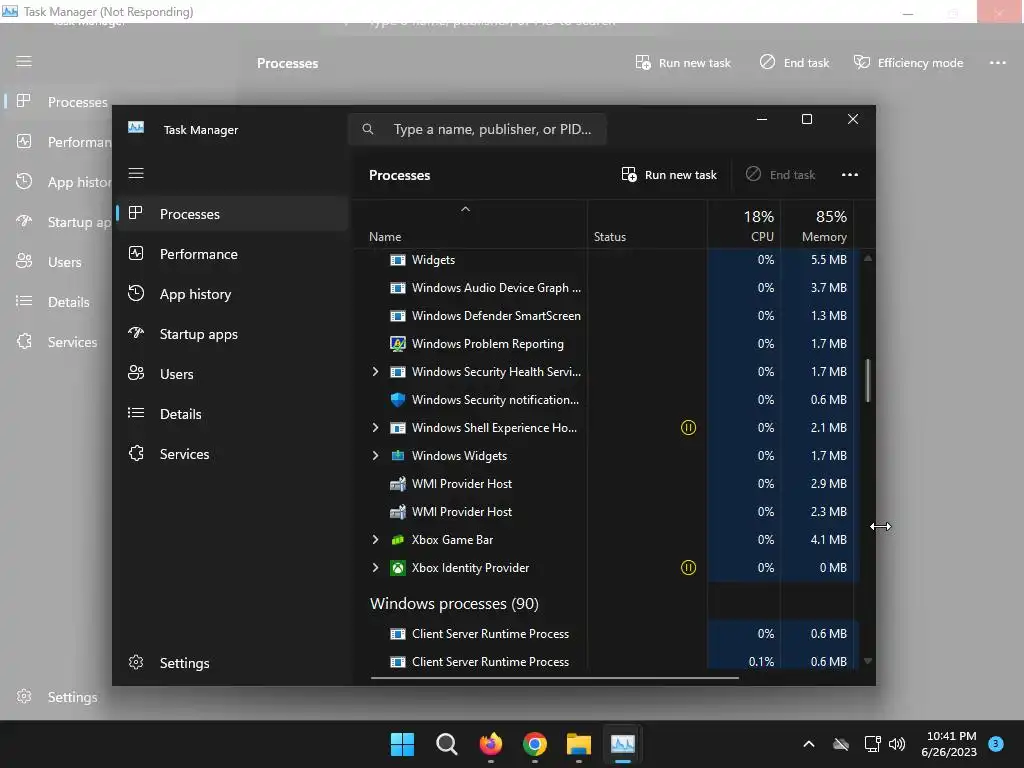Click Xbox Identity Provider icon

coord(398,568)
